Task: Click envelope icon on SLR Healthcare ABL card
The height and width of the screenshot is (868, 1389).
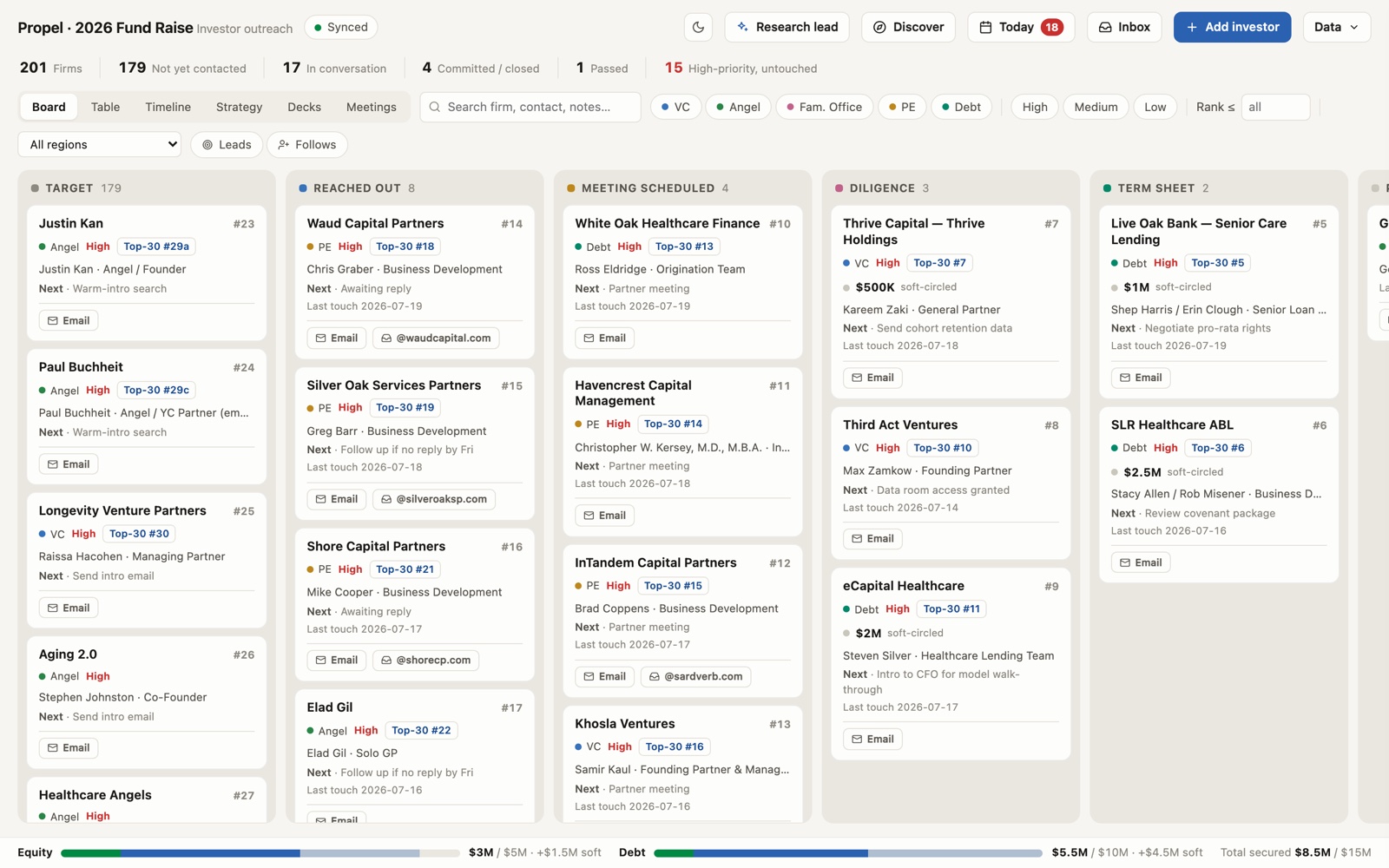Action: coord(1125,562)
